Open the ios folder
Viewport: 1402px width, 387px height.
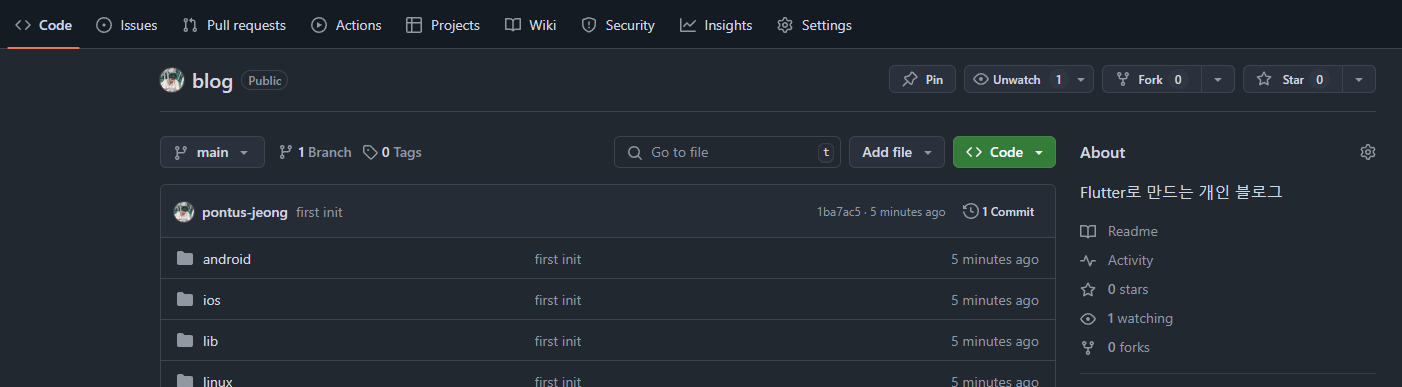pyautogui.click(x=212, y=300)
